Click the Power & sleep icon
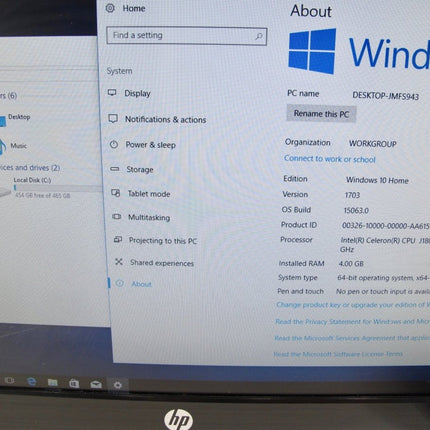Viewport: 430px width, 430px height. pos(114,144)
